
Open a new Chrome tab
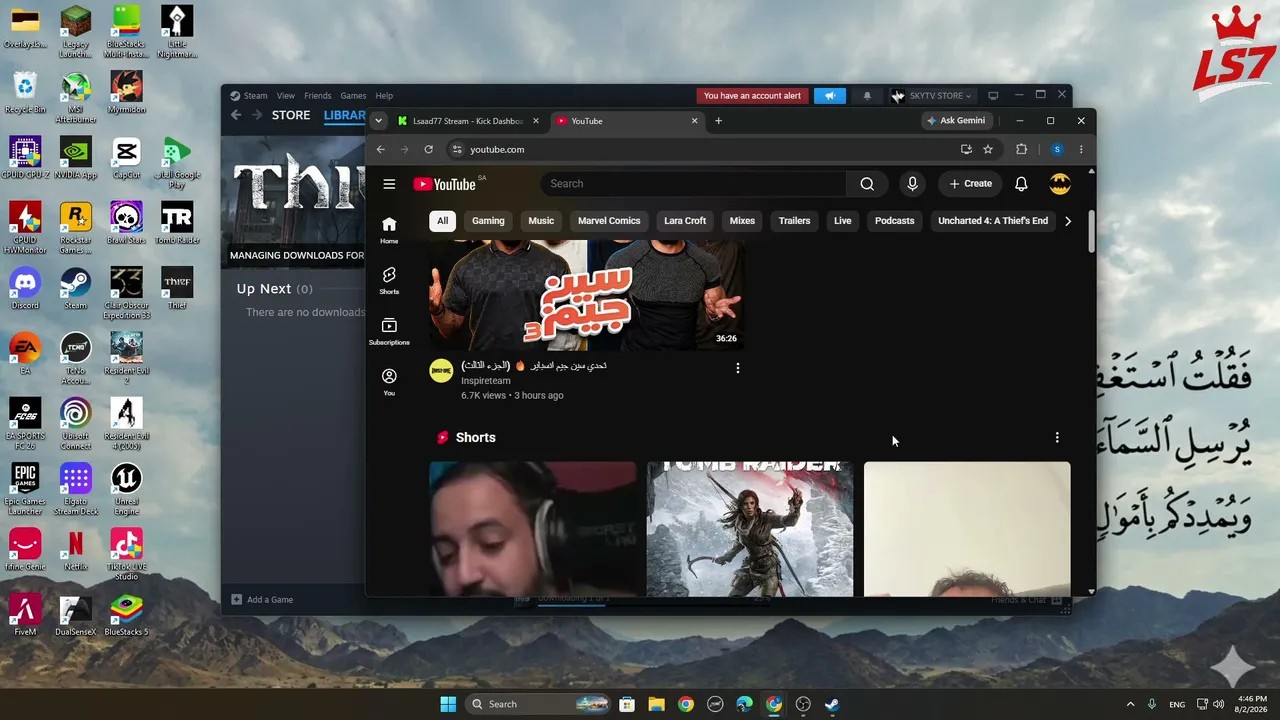click(x=718, y=121)
